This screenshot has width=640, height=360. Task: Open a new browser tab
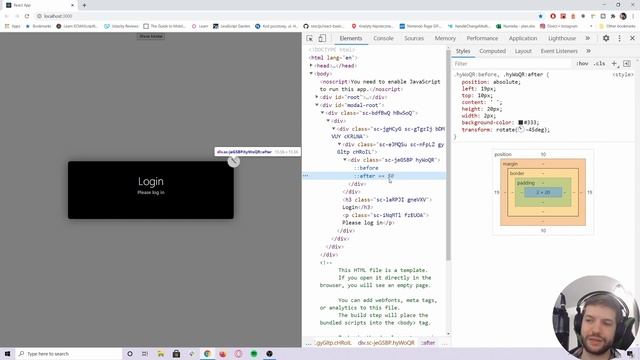[84, 5]
